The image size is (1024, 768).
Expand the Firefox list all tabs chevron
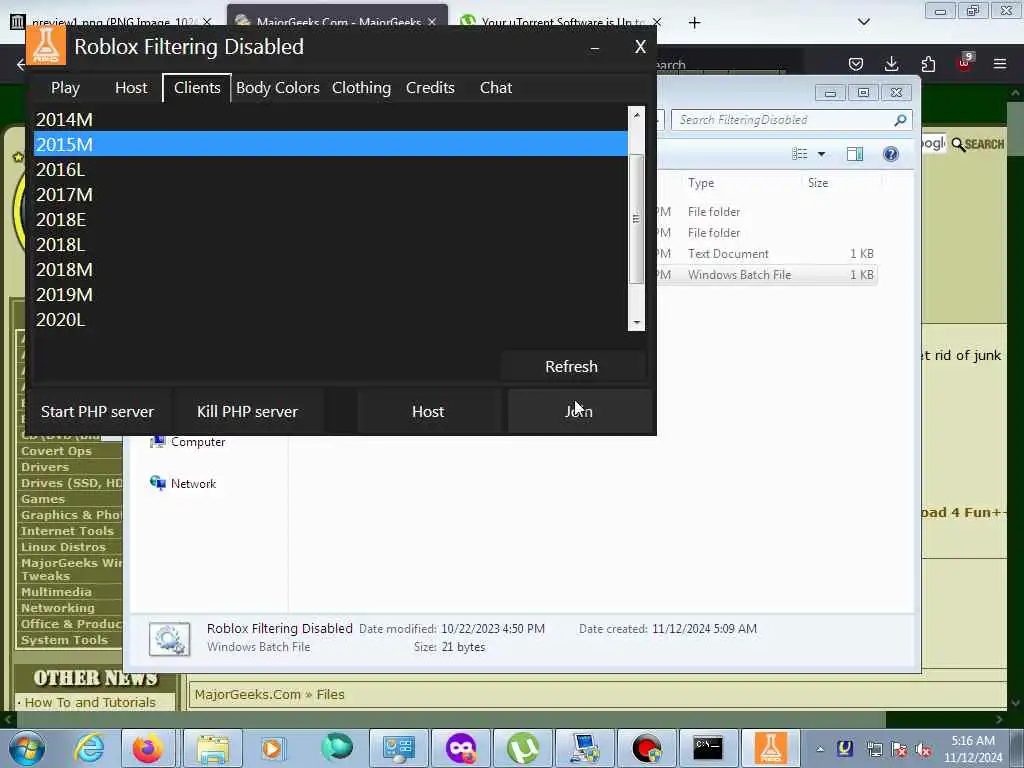click(863, 22)
